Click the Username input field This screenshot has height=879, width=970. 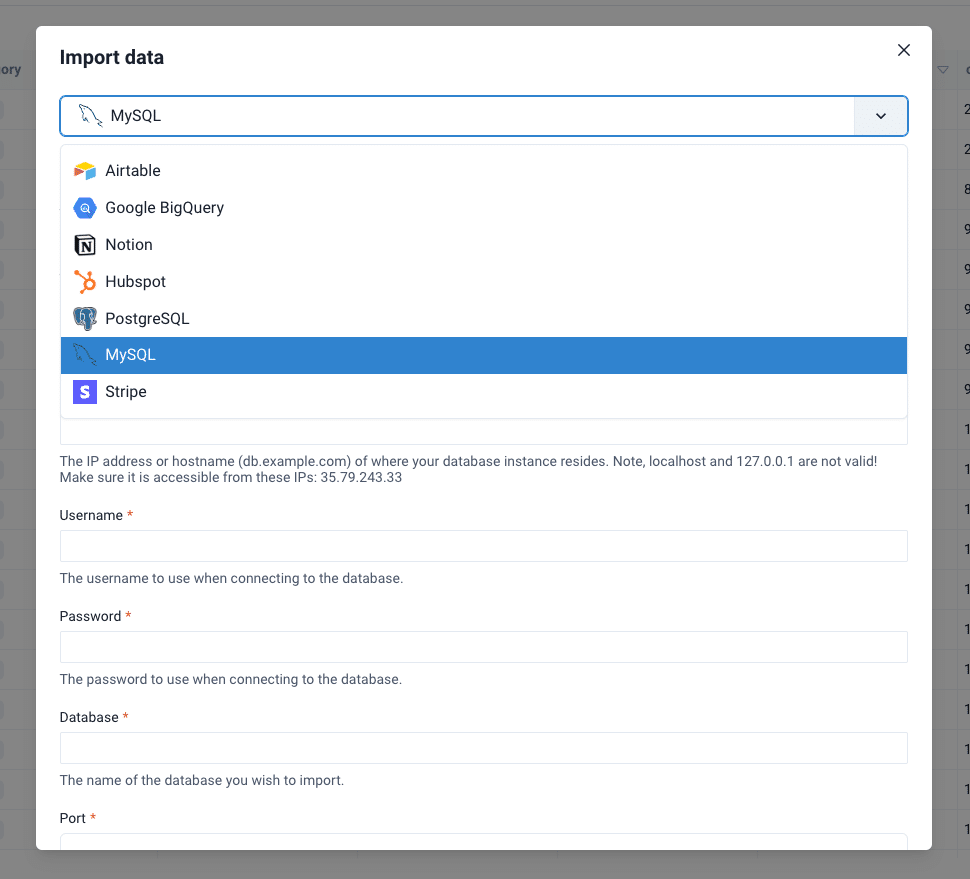(483, 546)
